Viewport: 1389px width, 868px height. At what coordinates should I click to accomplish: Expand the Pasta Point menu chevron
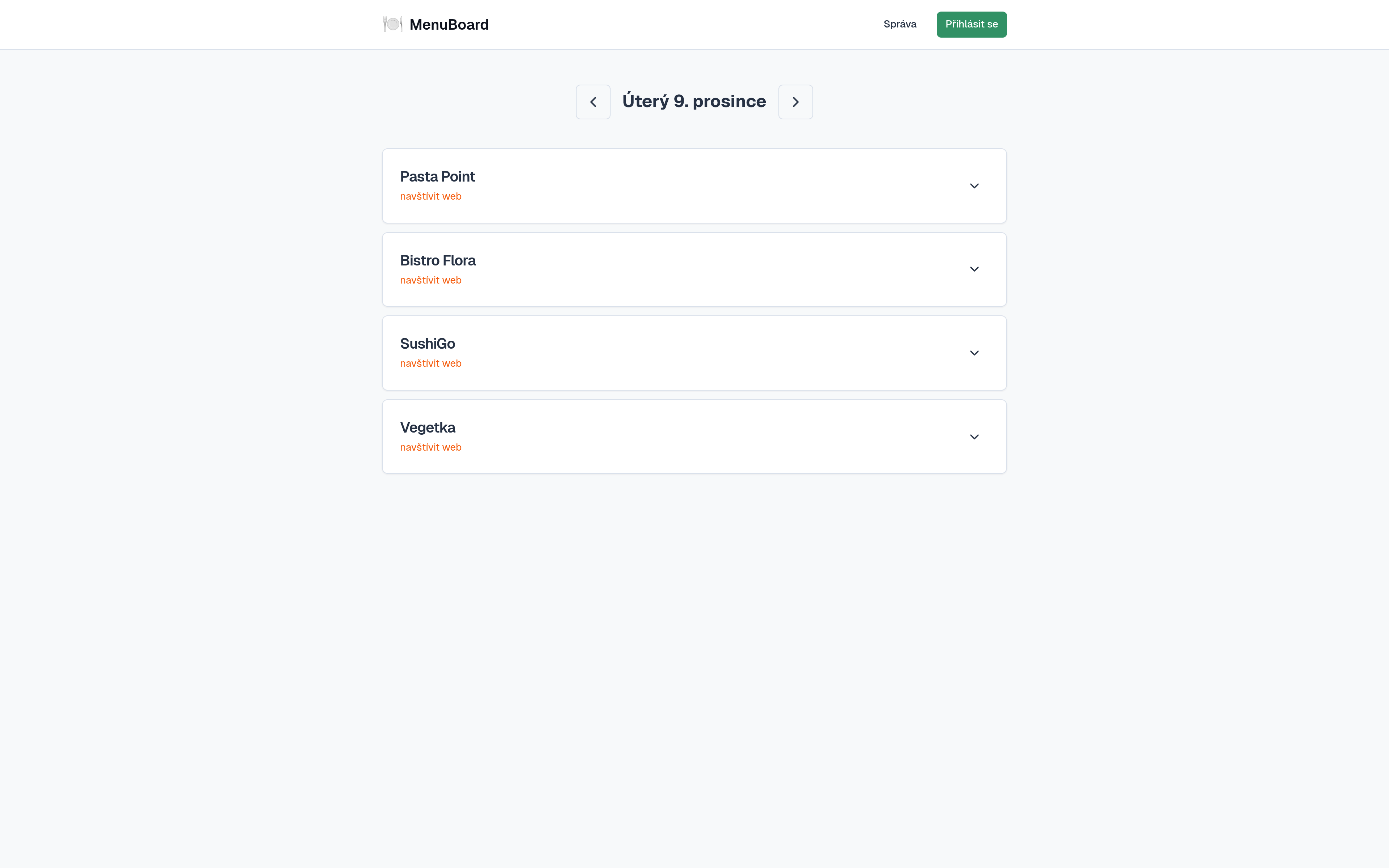click(974, 186)
